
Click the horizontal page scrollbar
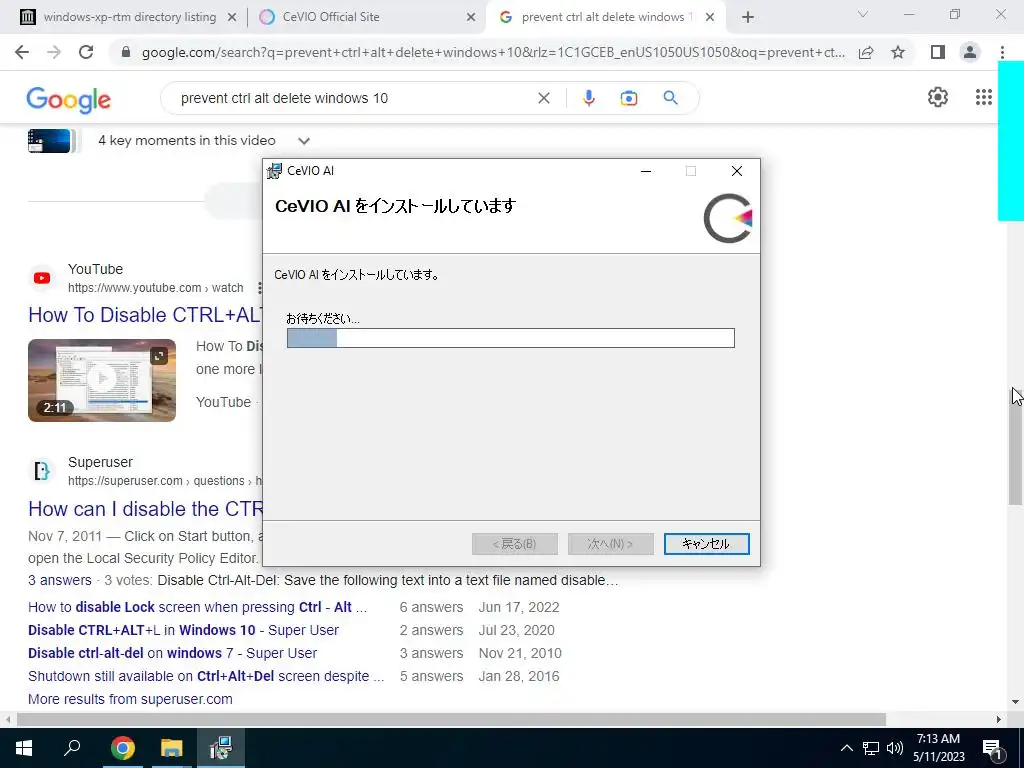tap(451, 720)
